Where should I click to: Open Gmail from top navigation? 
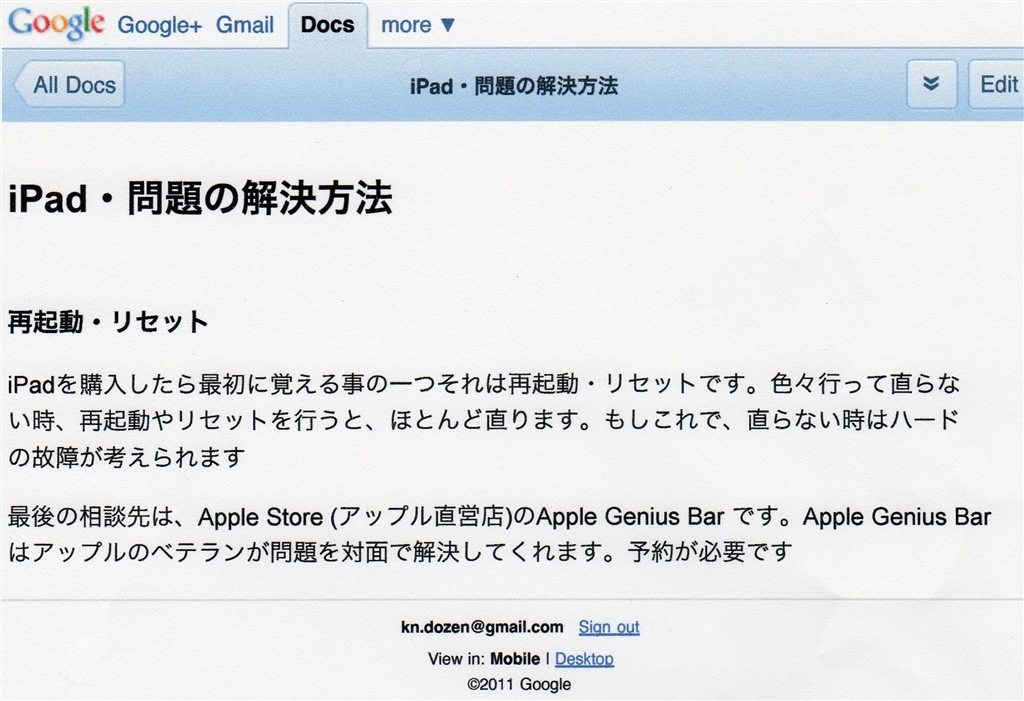pos(245,25)
